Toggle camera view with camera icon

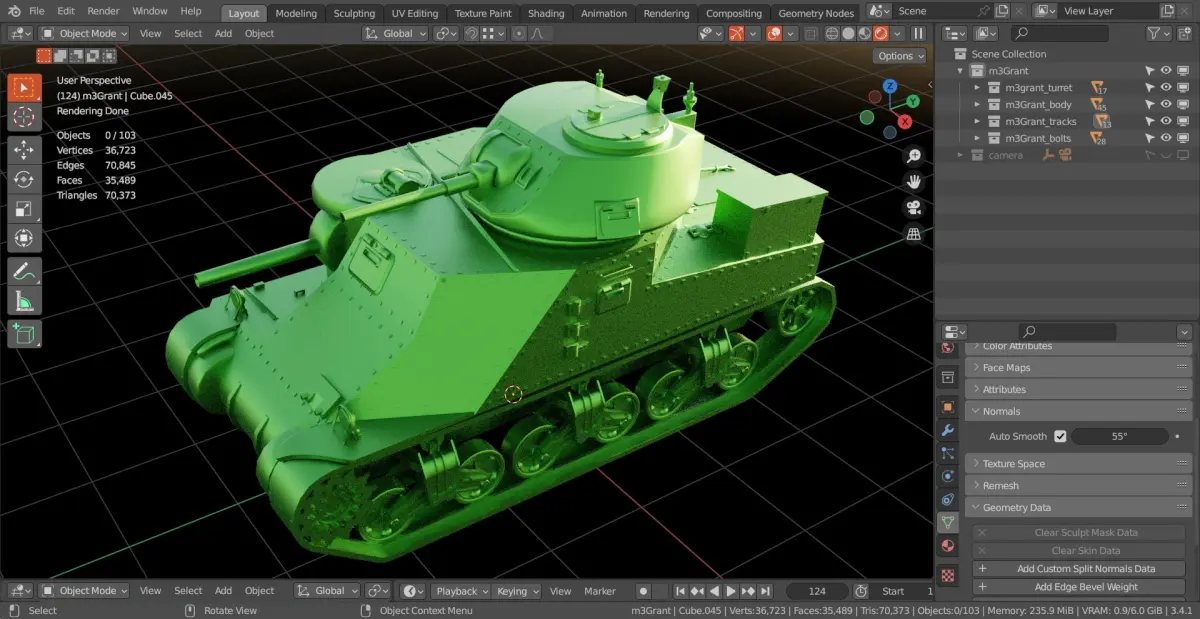click(x=913, y=208)
